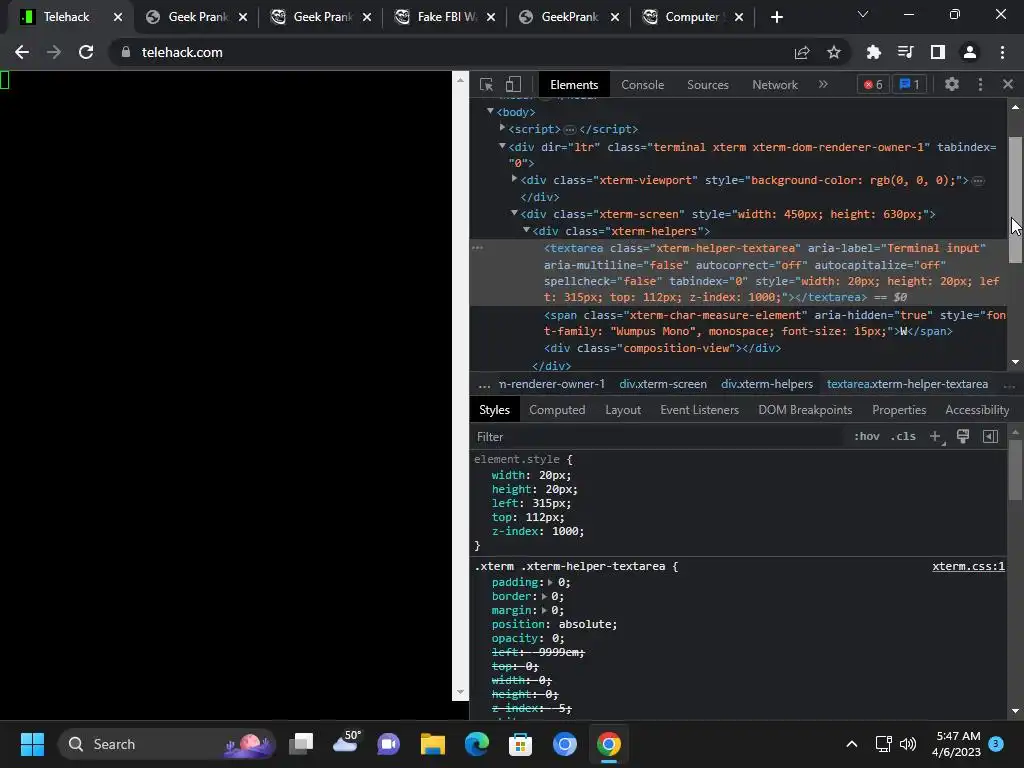Image resolution: width=1024 pixels, height=768 pixels.
Task: Select textarea.xterm-helper-textarea breadcrumb
Action: pyautogui.click(x=907, y=384)
